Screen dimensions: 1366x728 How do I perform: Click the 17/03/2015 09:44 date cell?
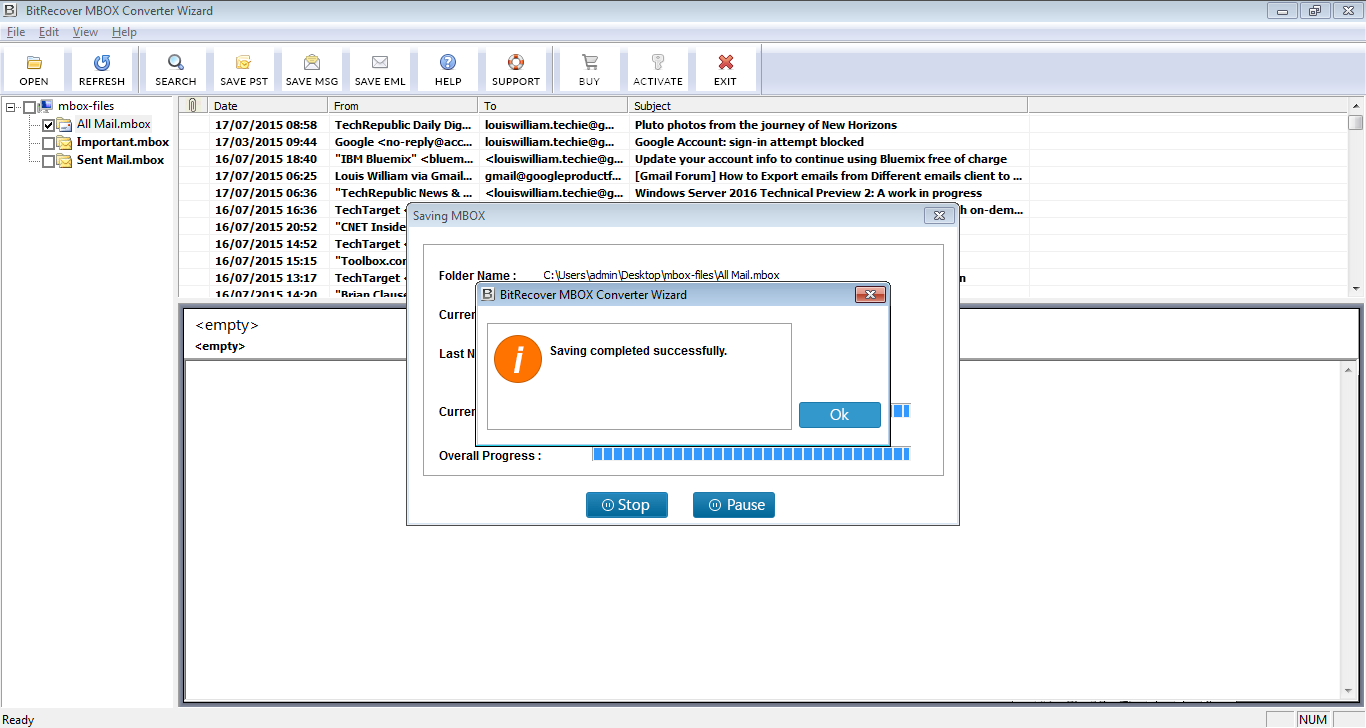pos(266,142)
